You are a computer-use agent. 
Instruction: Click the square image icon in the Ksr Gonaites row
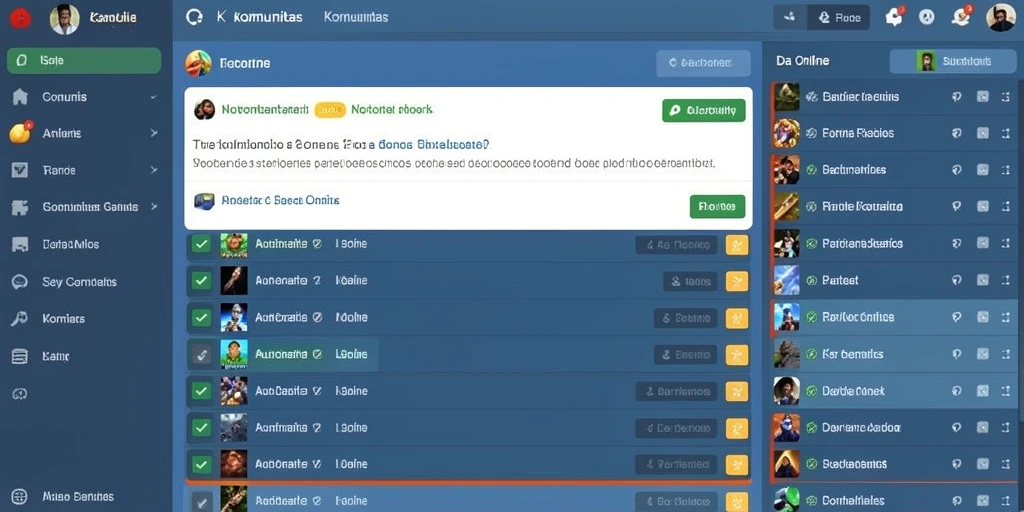tap(983, 354)
